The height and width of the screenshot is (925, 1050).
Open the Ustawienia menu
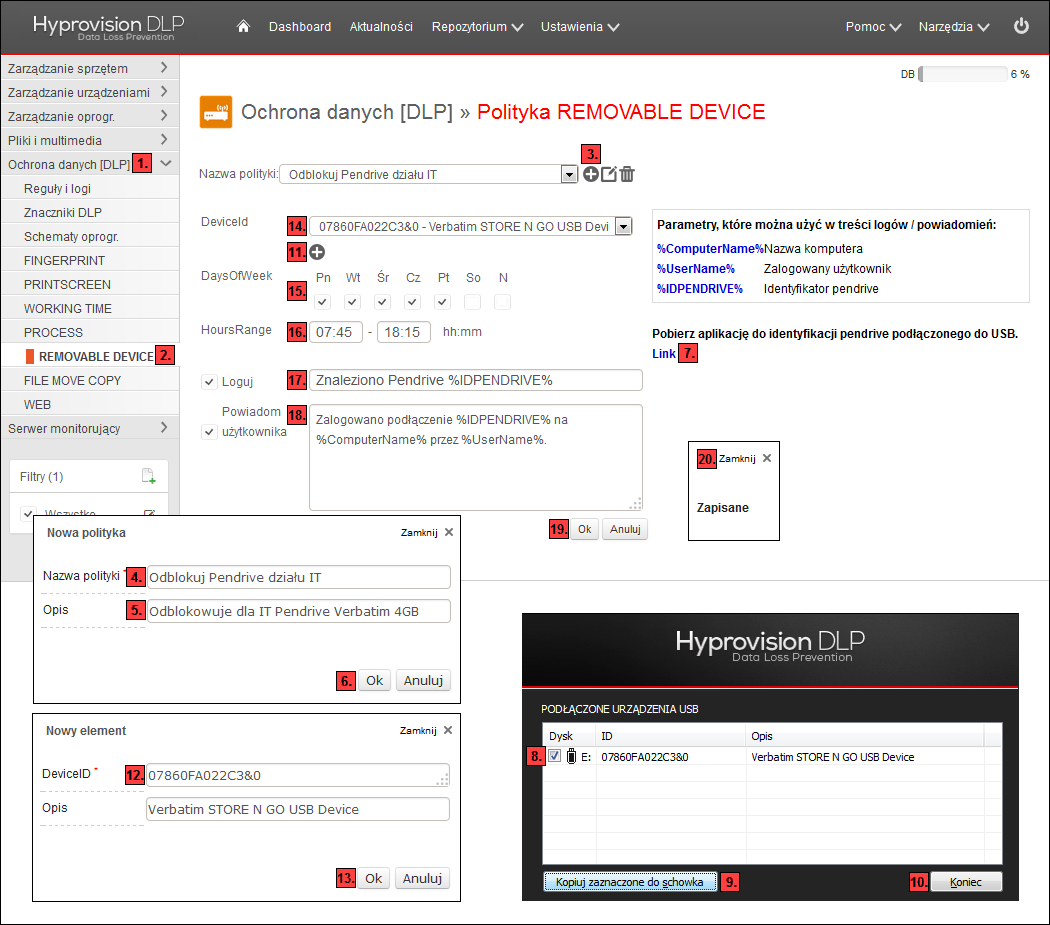pyautogui.click(x=580, y=27)
